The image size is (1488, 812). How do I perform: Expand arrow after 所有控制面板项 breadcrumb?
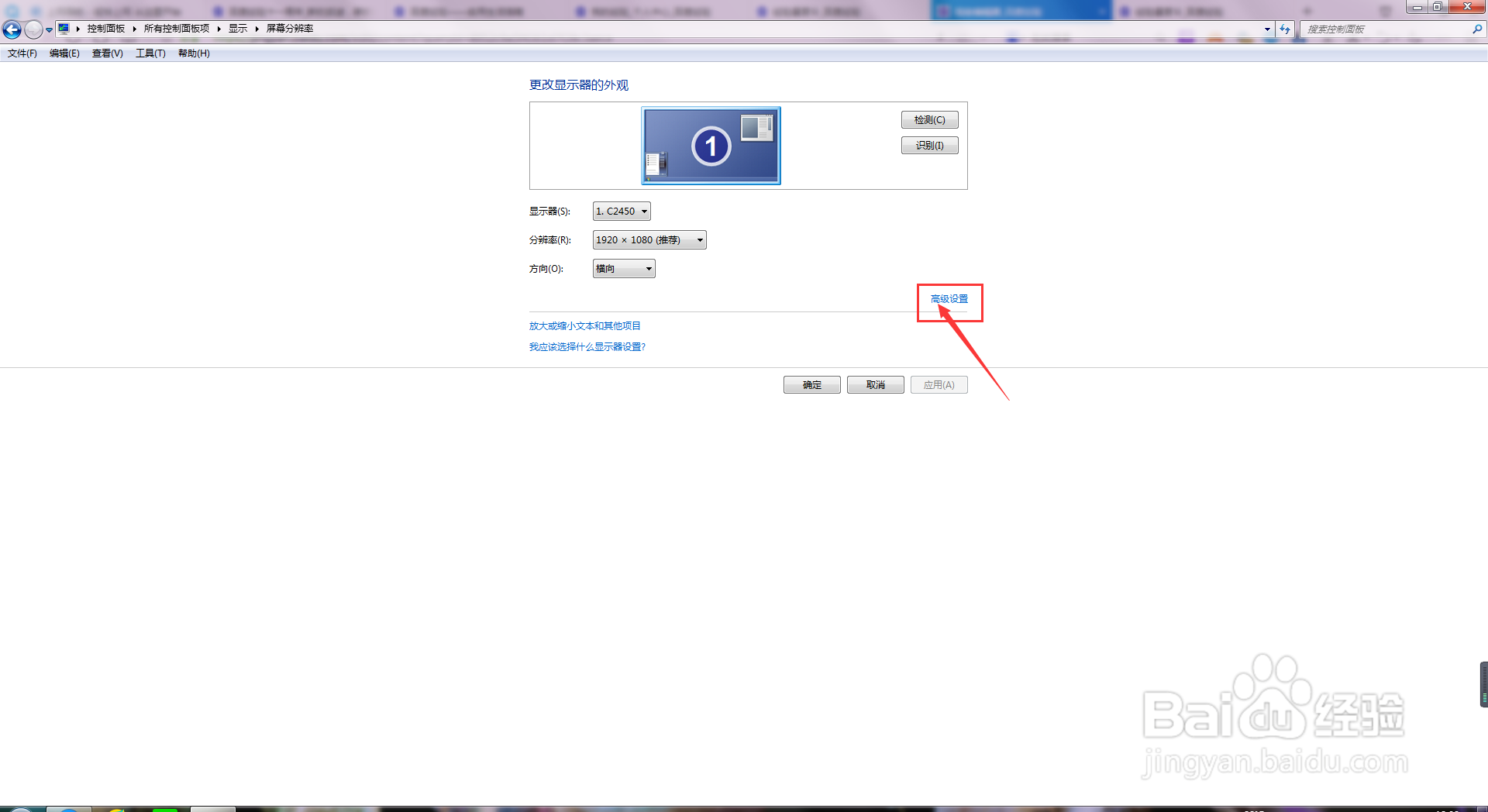(219, 29)
